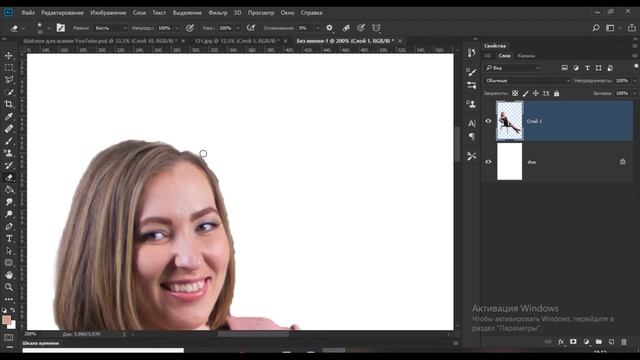
Task: Open the Редактирование menu
Action: [62, 13]
